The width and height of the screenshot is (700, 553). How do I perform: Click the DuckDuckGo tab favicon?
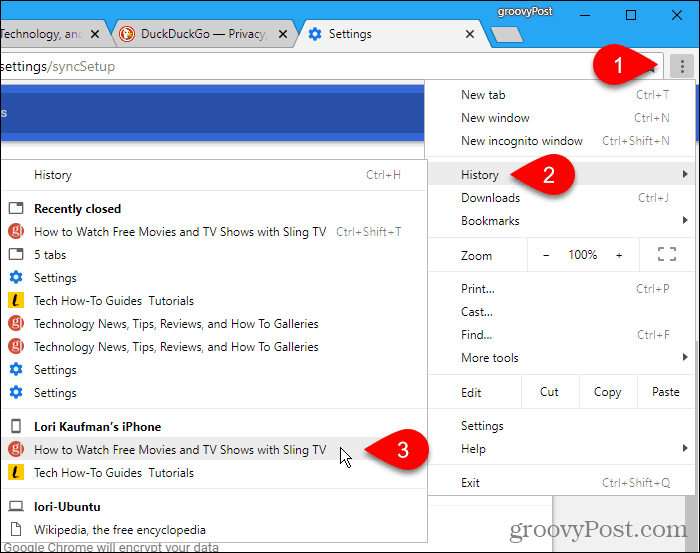point(127,34)
